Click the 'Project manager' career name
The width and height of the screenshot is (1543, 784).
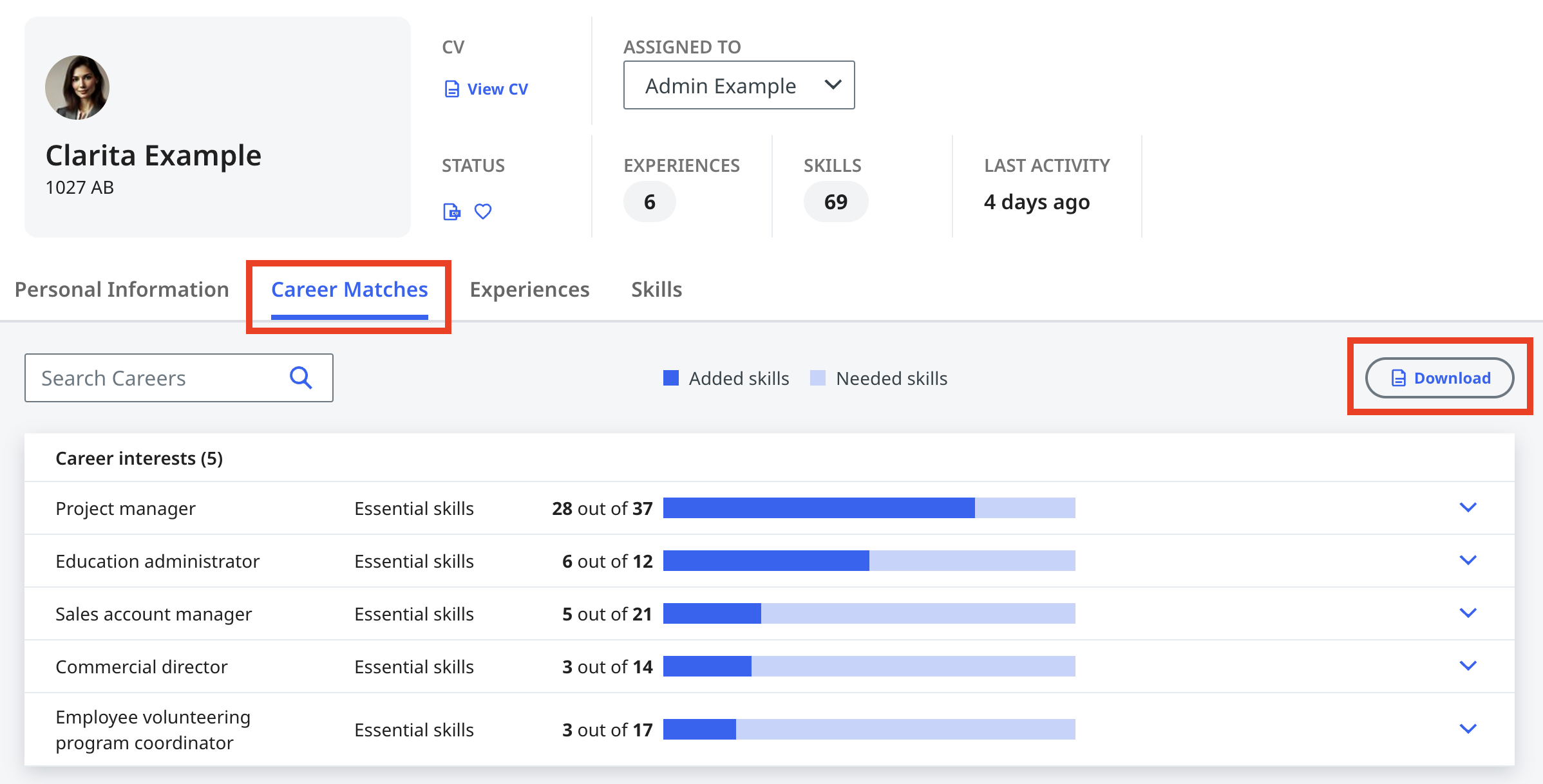coord(126,509)
